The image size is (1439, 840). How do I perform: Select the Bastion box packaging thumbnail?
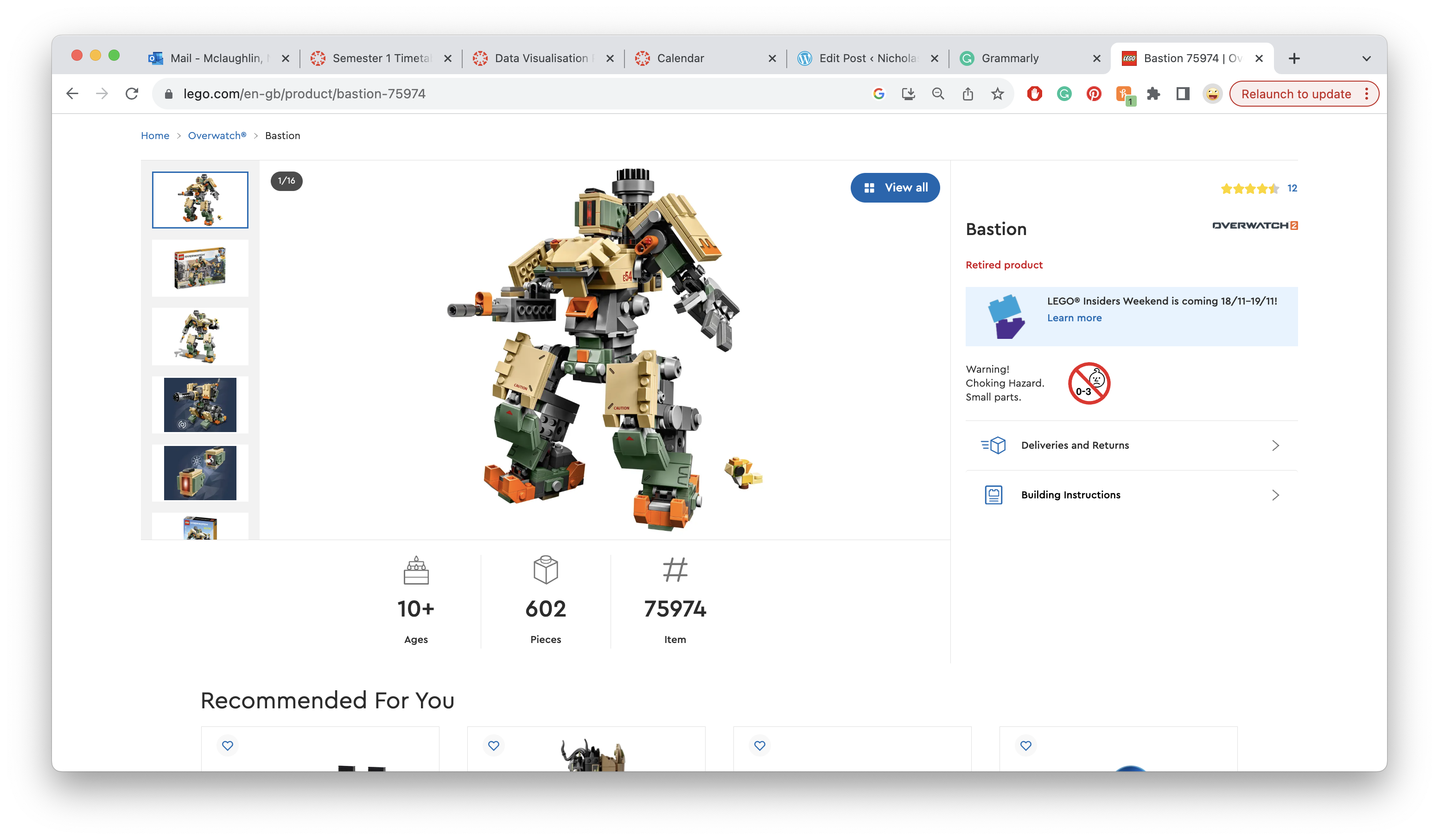[x=200, y=268]
